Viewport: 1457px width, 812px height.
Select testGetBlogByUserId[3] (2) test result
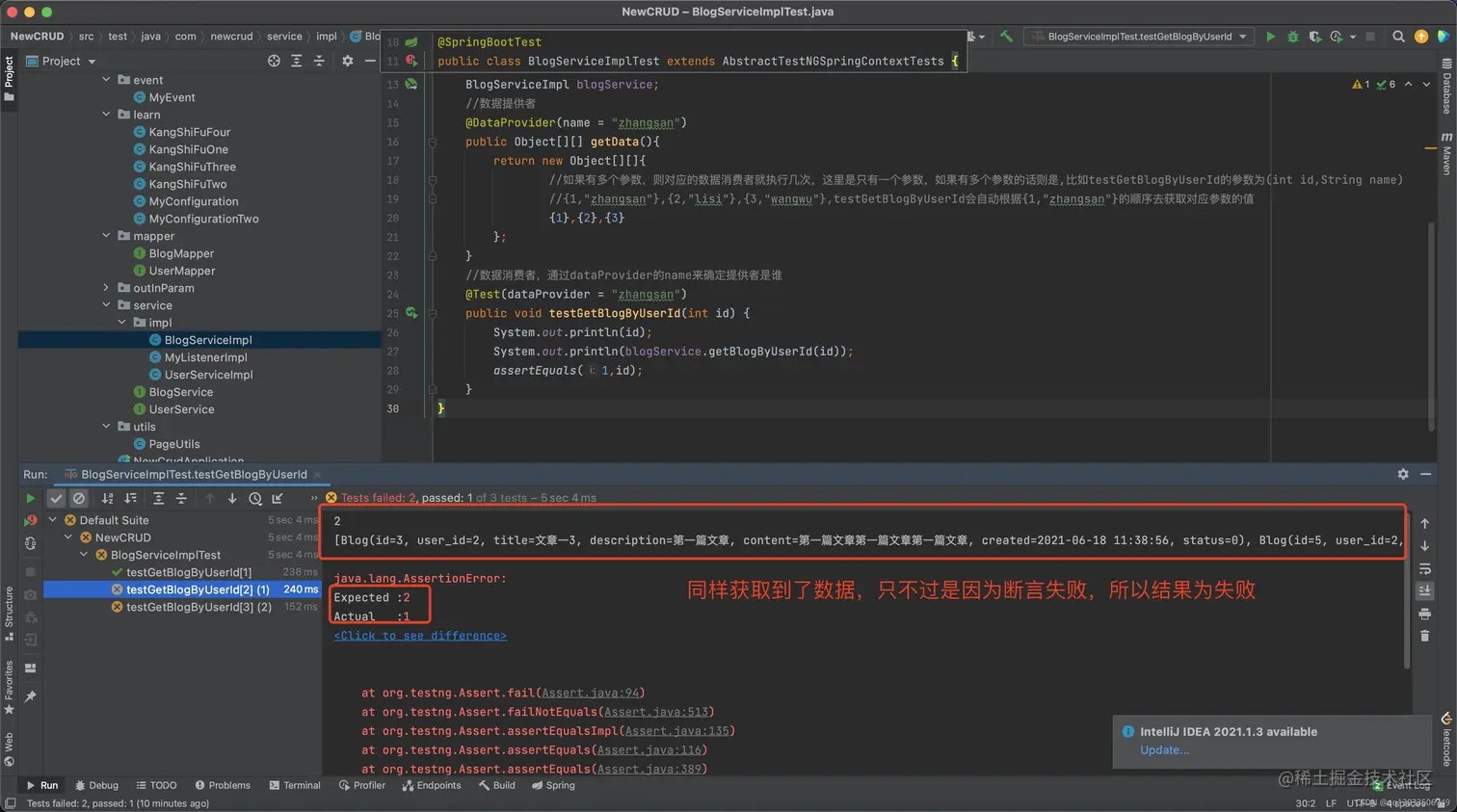point(199,607)
